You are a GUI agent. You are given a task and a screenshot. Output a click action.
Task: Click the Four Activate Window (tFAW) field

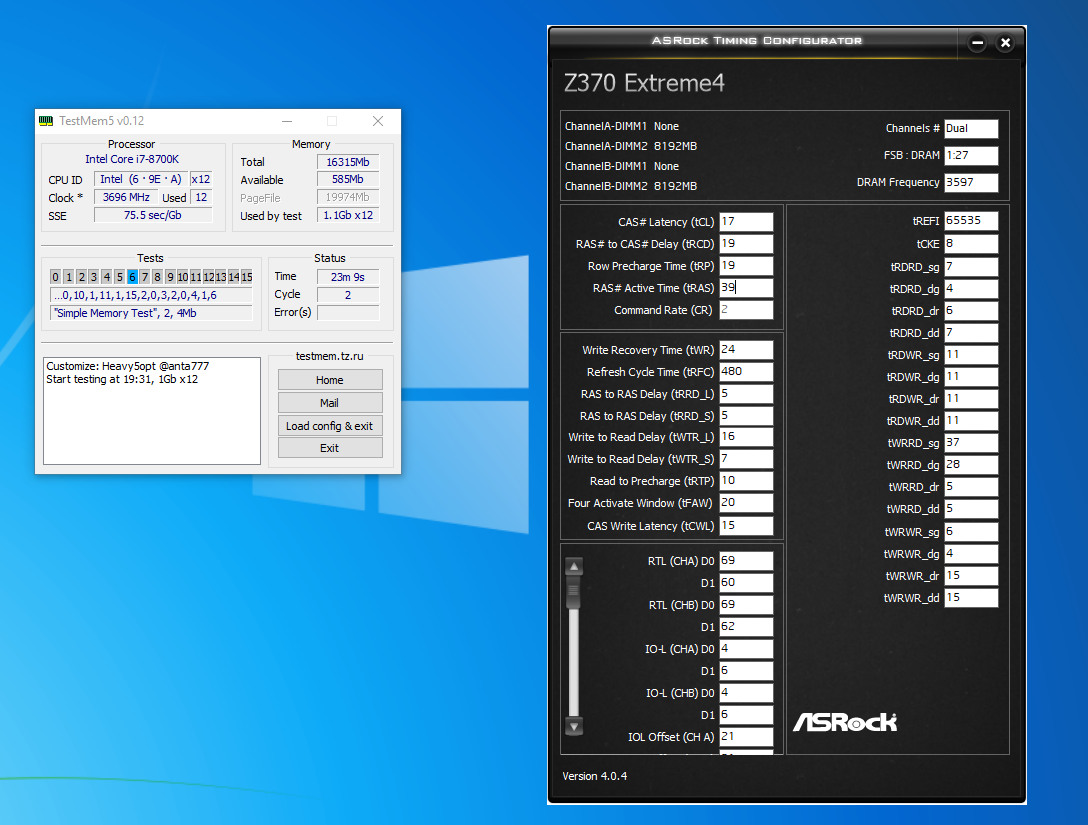point(746,503)
